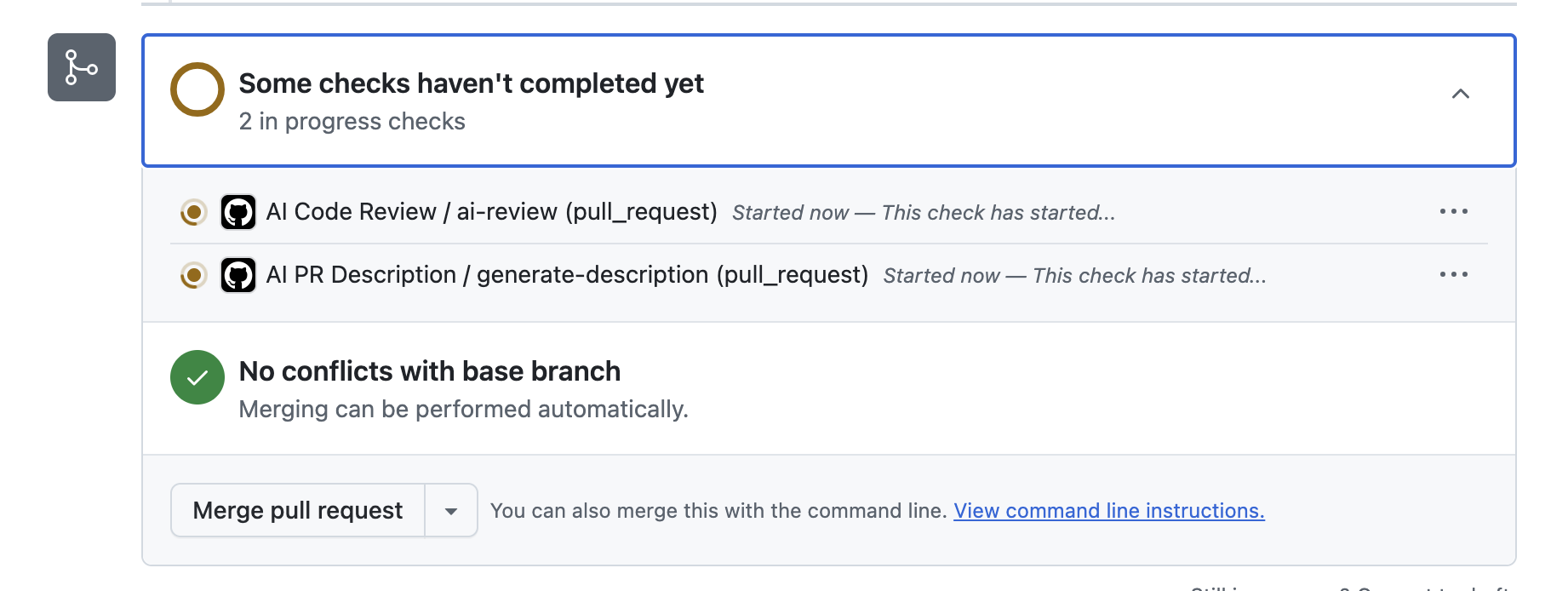Click Merge pull request
This screenshot has height=591, width=1568.
coord(297,510)
